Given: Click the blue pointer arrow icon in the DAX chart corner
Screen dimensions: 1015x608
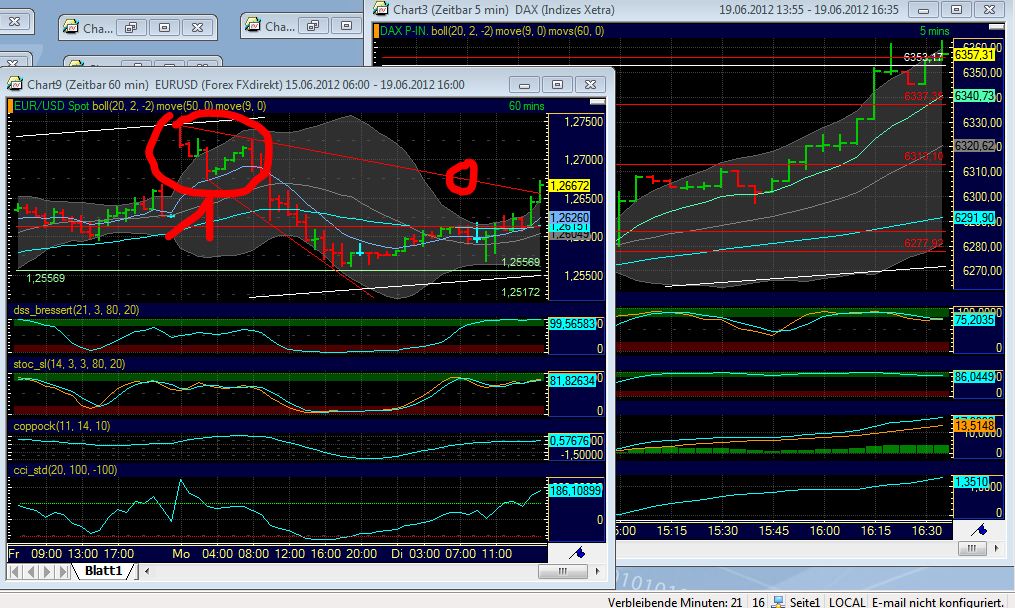Looking at the screenshot, I should click(982, 531).
